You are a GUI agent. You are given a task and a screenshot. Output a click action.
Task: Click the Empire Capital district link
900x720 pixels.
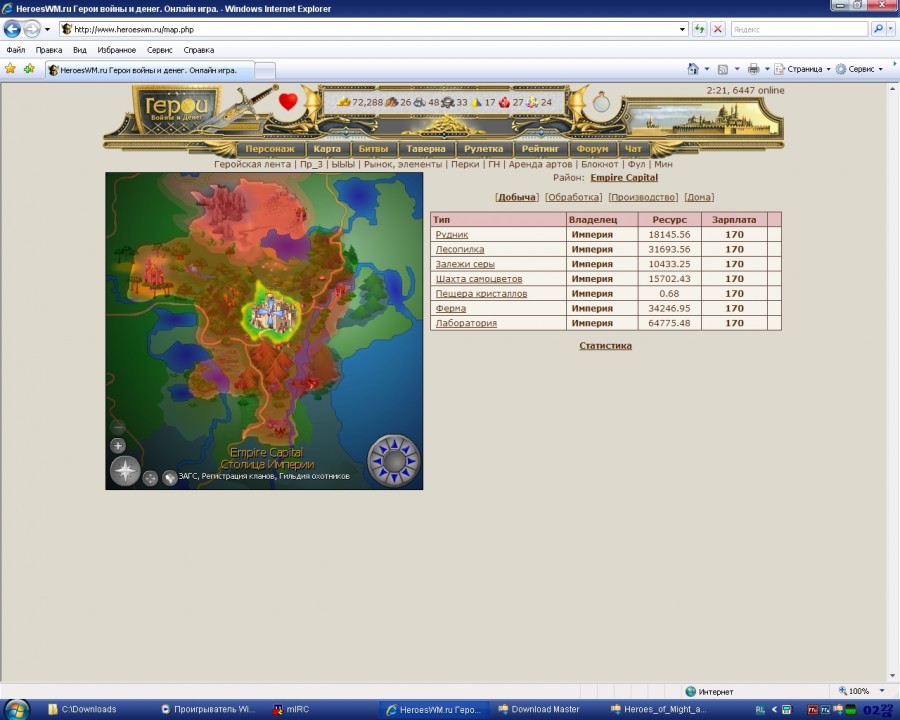(624, 177)
